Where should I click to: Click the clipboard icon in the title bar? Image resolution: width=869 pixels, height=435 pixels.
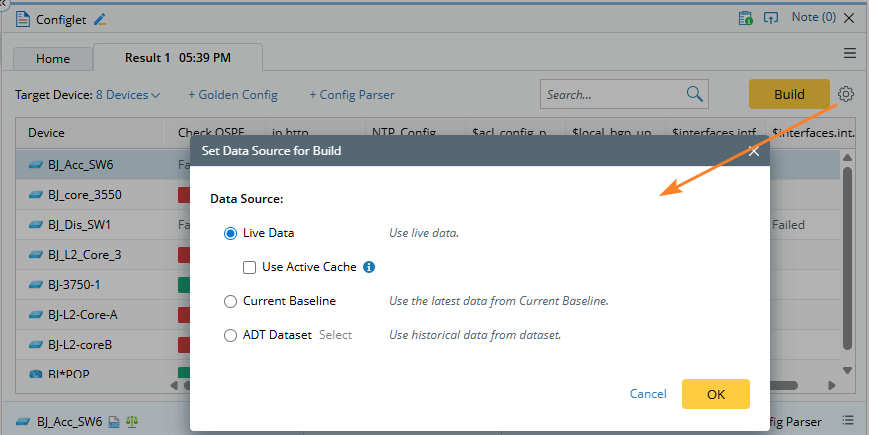click(x=745, y=18)
